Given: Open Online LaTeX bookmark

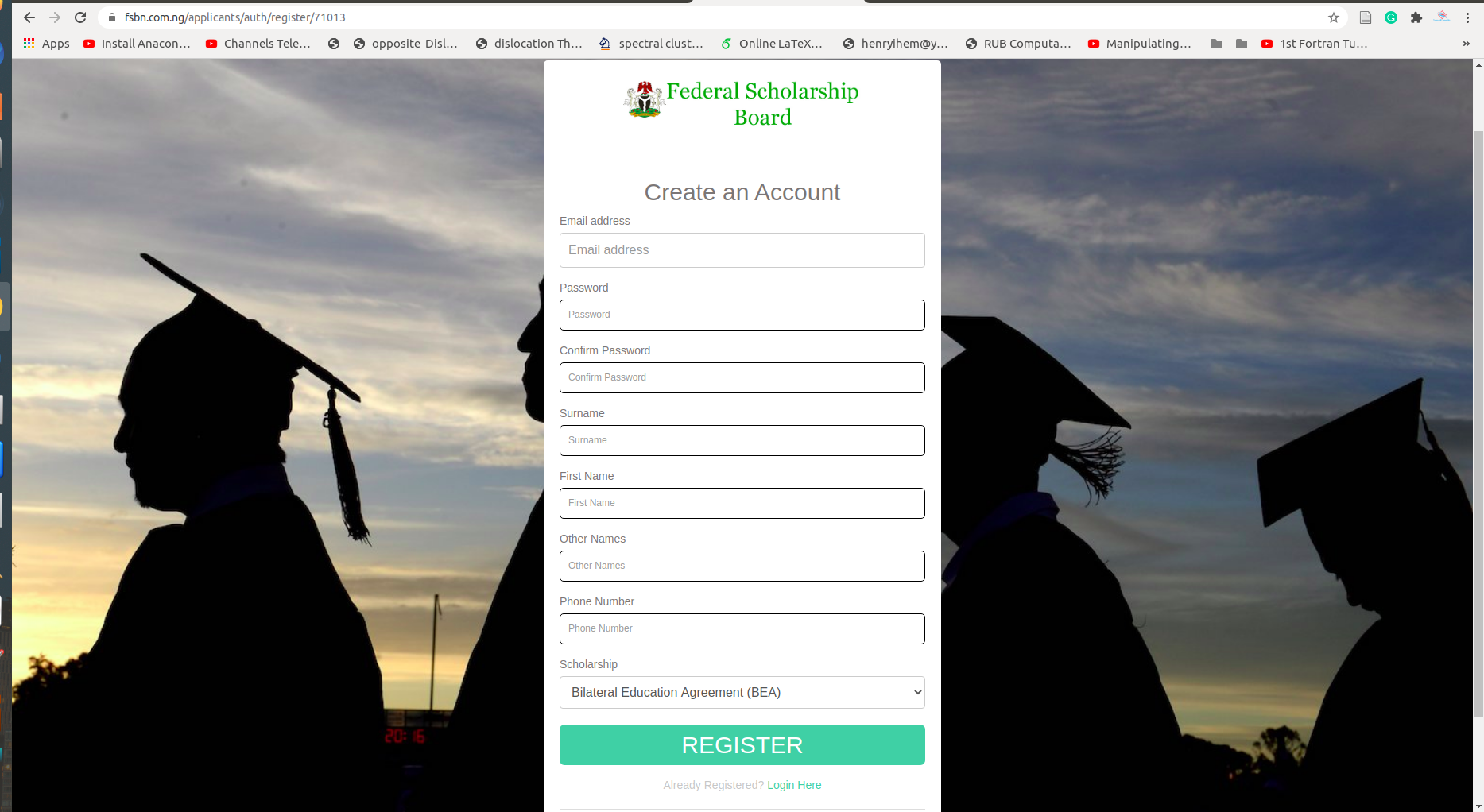Looking at the screenshot, I should coord(772,44).
